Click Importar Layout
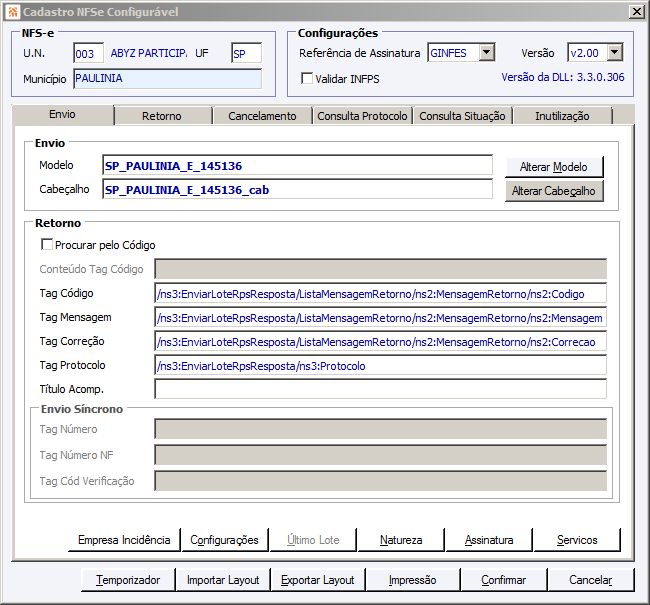650x605 pixels. pos(223,580)
